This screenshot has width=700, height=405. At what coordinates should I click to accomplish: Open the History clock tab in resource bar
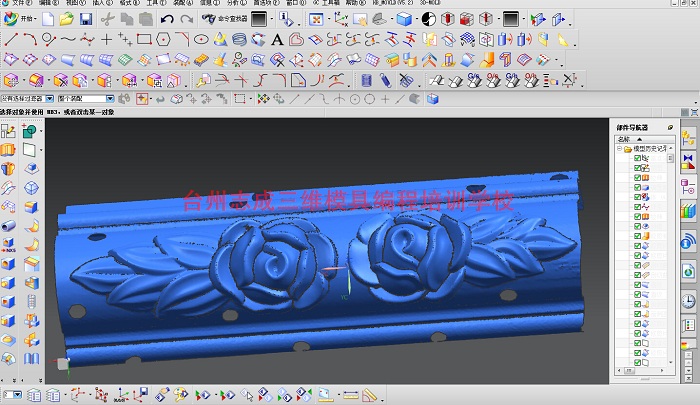(688, 301)
